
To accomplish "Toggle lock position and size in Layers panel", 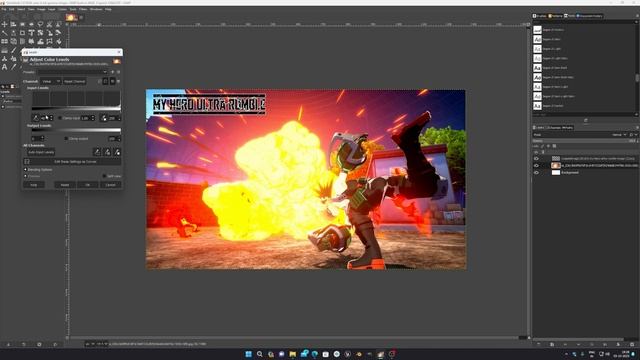I will tap(548, 146).
